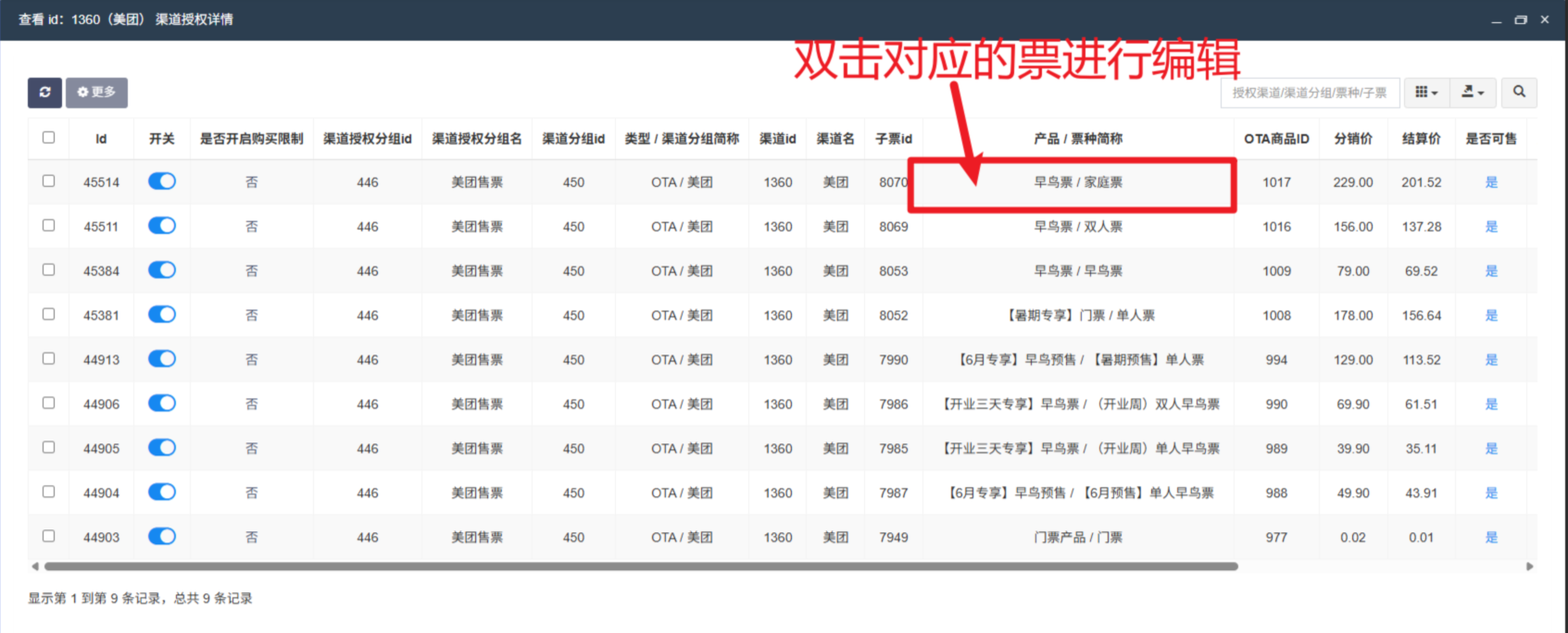The height and width of the screenshot is (633, 1568).
Task: Click the 是 link in row 44903
Action: point(1491,538)
